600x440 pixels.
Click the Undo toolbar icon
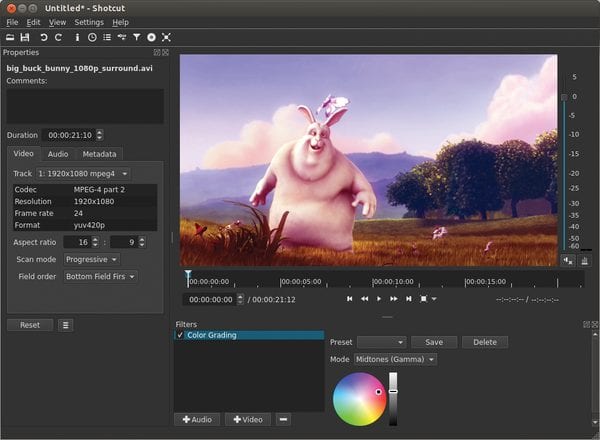pos(43,37)
